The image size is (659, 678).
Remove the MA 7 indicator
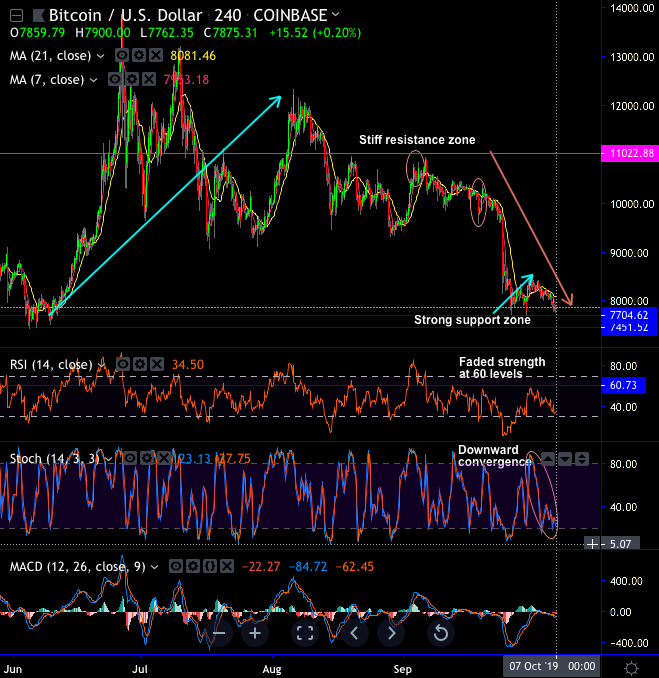[147, 79]
